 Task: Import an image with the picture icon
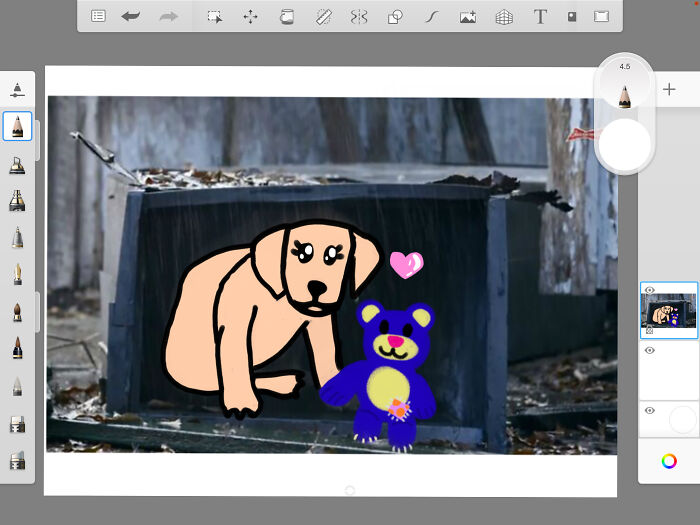[x=467, y=16]
